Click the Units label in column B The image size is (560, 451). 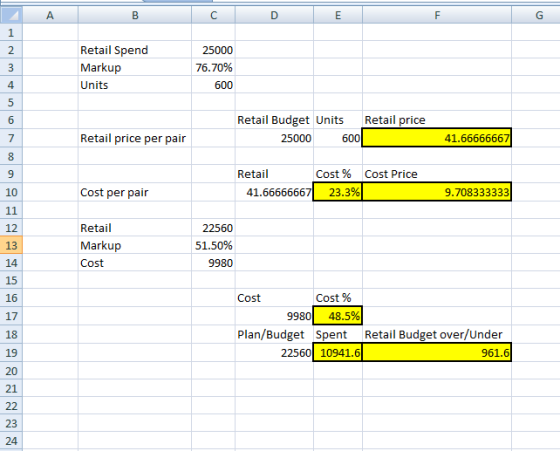[x=135, y=85]
